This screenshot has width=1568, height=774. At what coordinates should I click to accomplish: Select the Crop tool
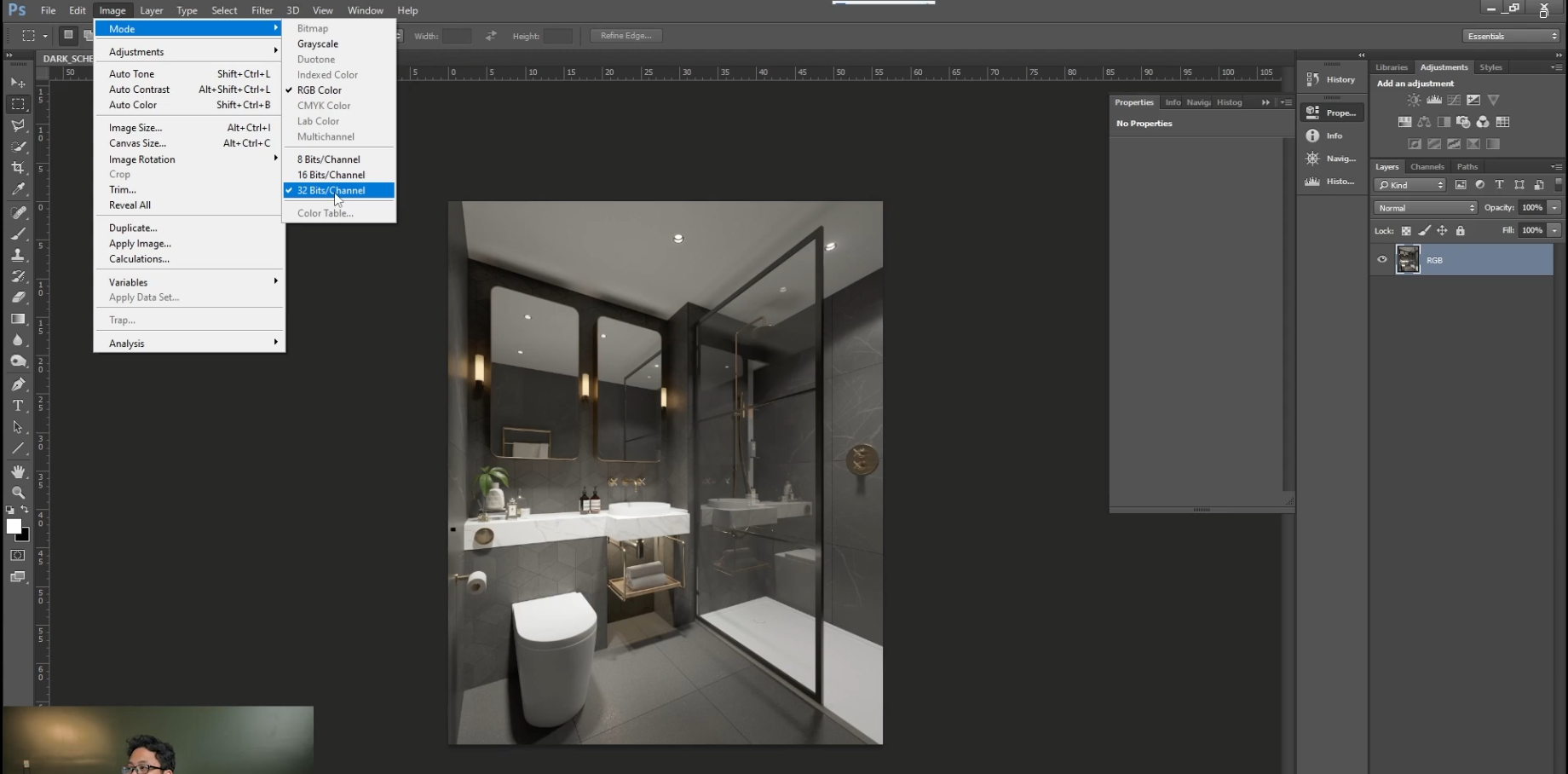pyautogui.click(x=18, y=167)
